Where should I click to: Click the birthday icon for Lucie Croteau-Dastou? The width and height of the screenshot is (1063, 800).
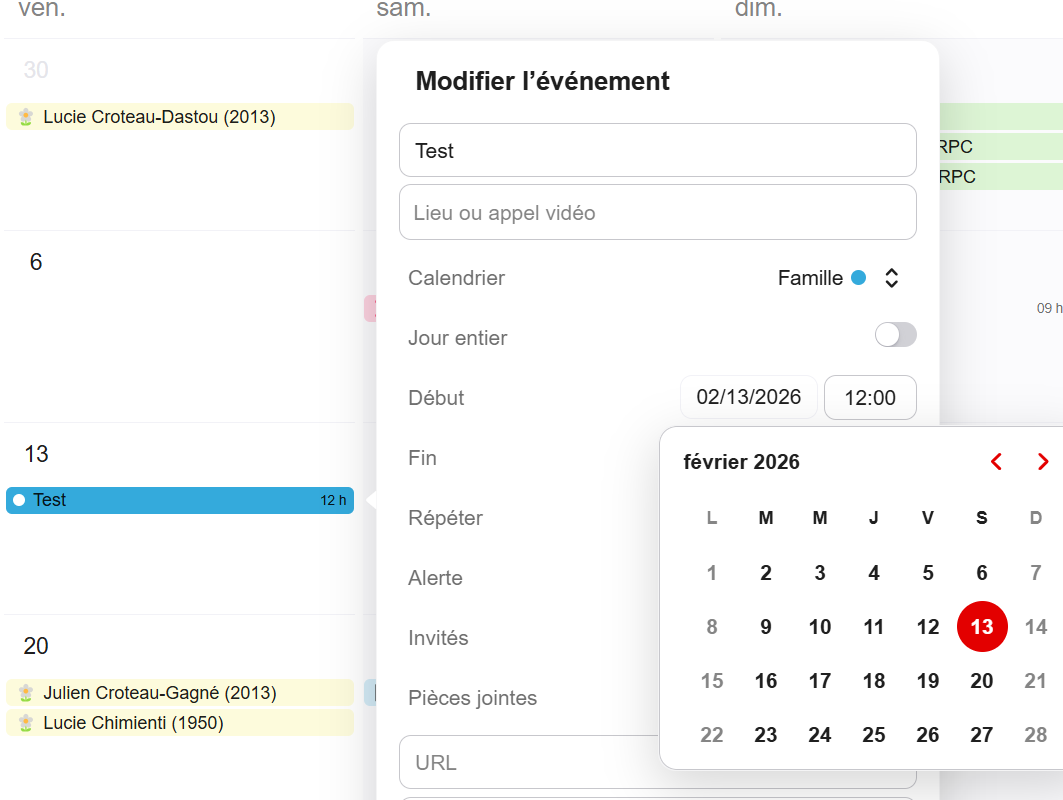(x=26, y=117)
